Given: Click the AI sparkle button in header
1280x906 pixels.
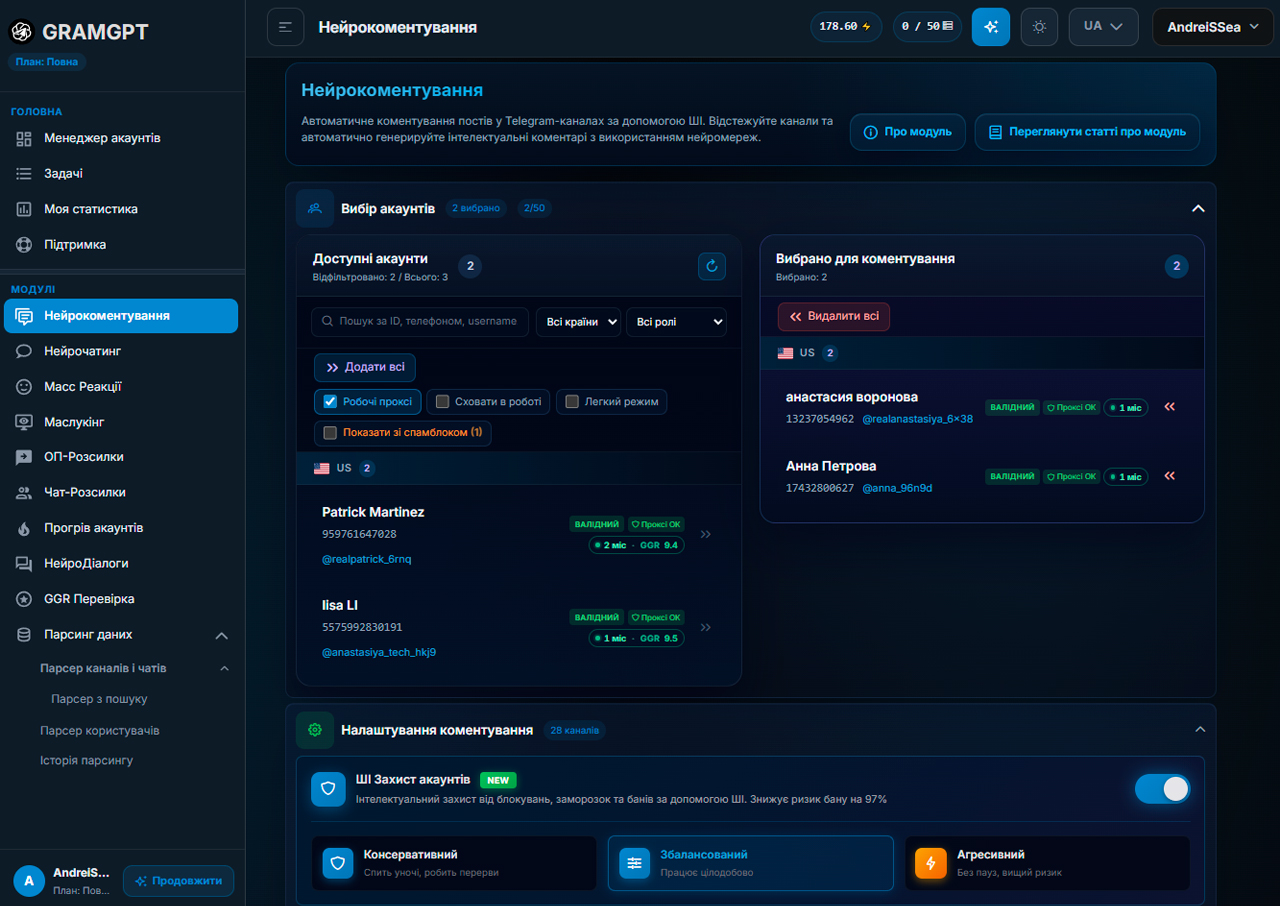Looking at the screenshot, I should 991,27.
